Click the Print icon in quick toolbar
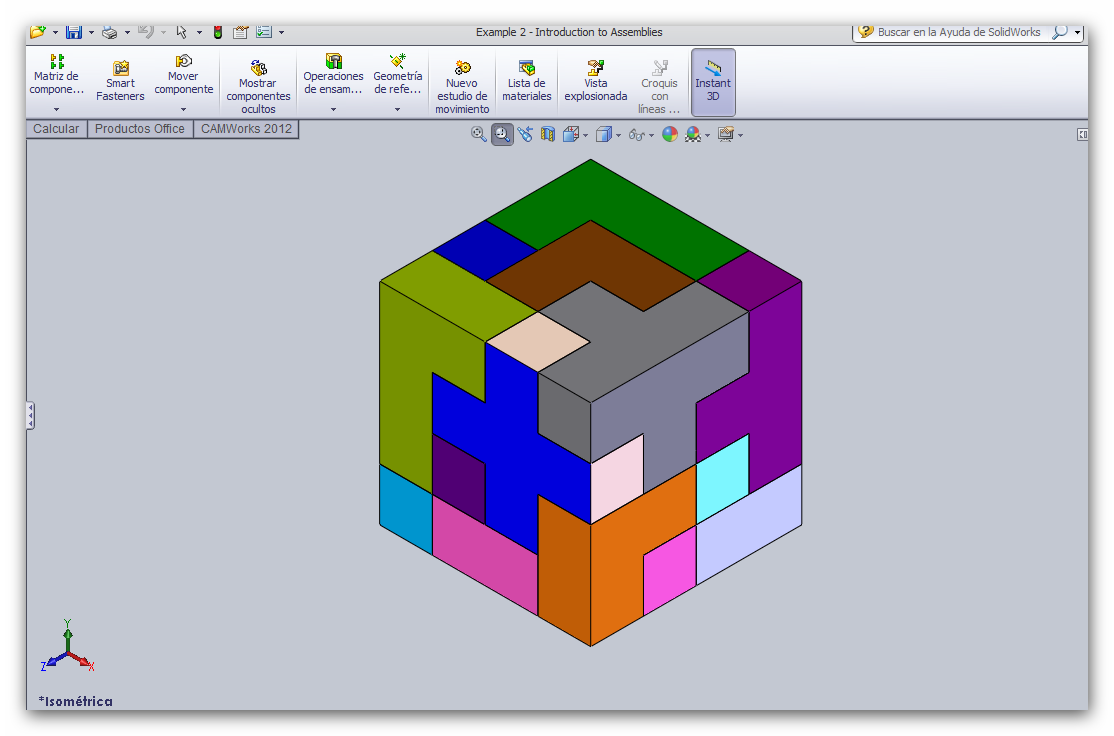The image size is (1114, 736). click(x=109, y=32)
